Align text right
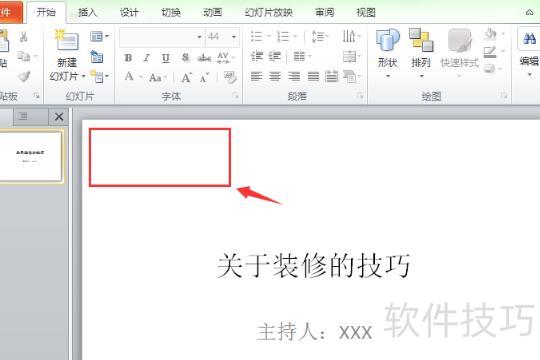Screen dimensions: 540x360 (x=294, y=76)
